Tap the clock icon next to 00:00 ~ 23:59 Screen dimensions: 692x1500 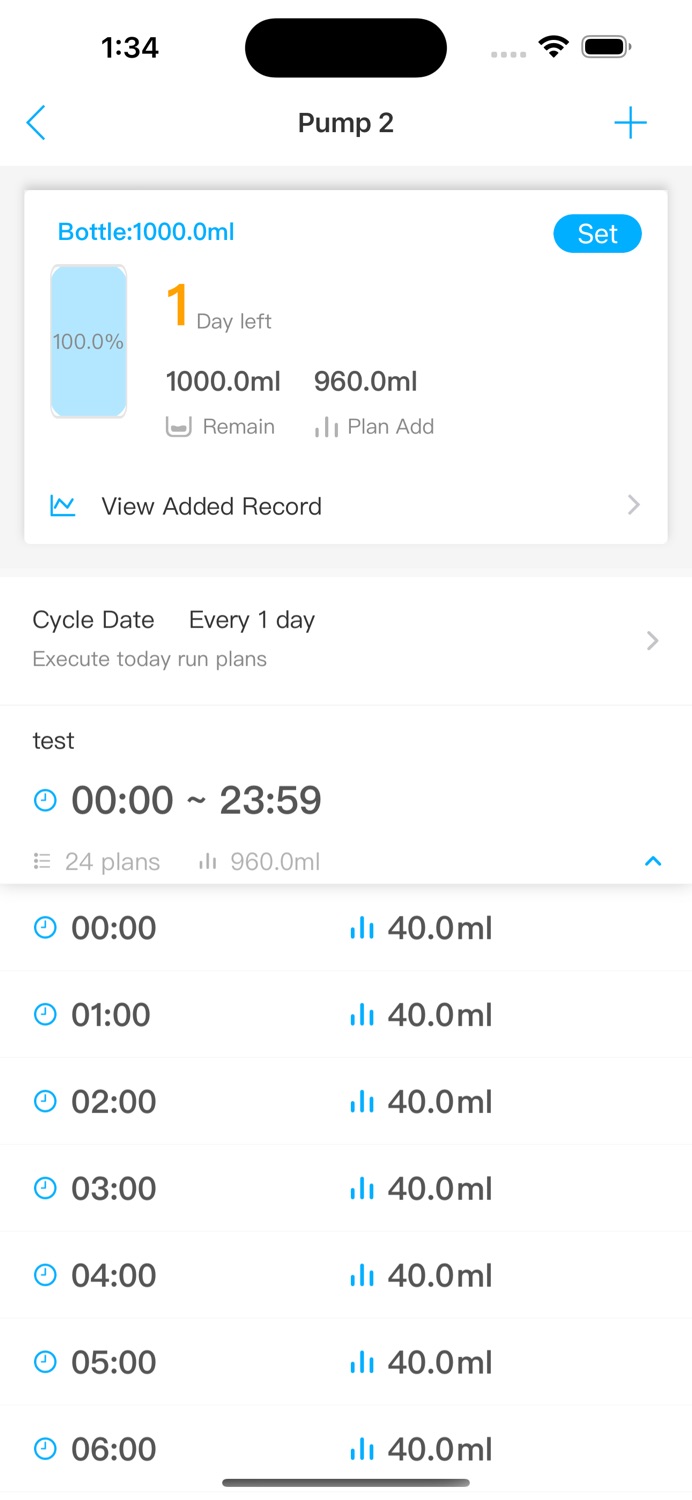45,800
